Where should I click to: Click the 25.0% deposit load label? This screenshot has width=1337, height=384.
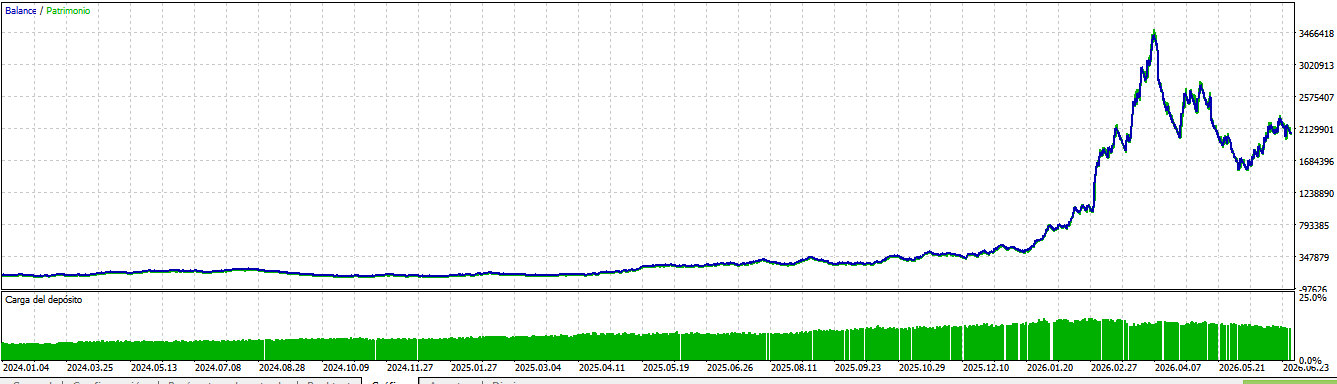[x=1313, y=298]
